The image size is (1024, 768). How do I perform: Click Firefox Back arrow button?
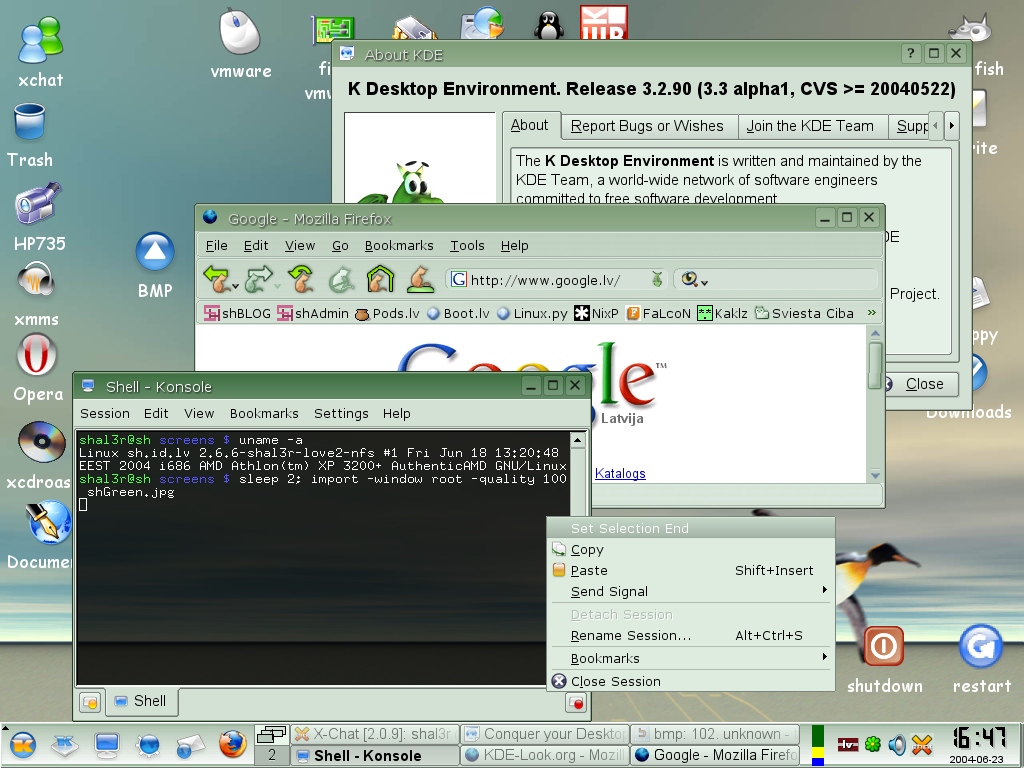216,279
